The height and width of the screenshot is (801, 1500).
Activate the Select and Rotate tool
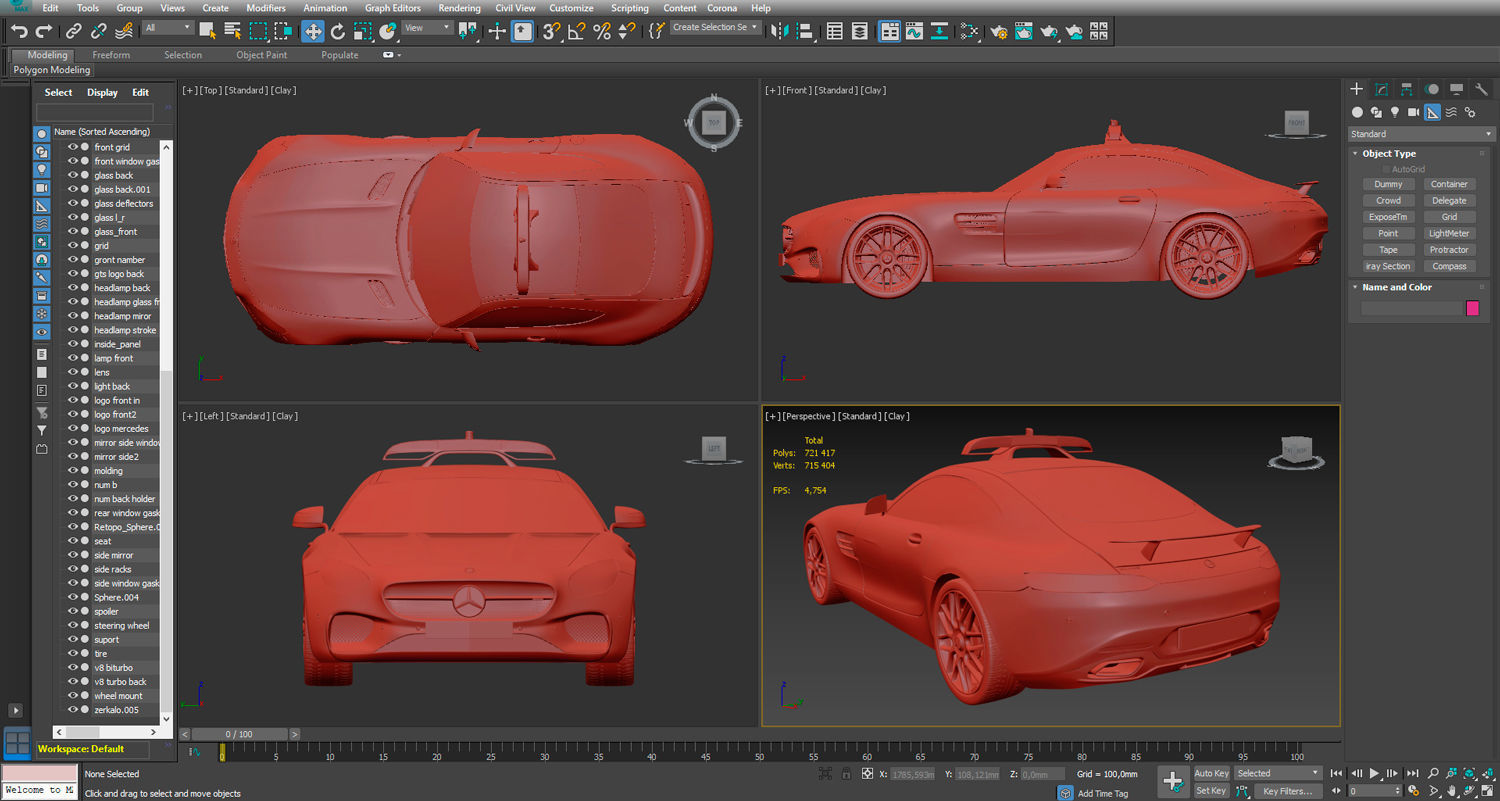(x=338, y=31)
